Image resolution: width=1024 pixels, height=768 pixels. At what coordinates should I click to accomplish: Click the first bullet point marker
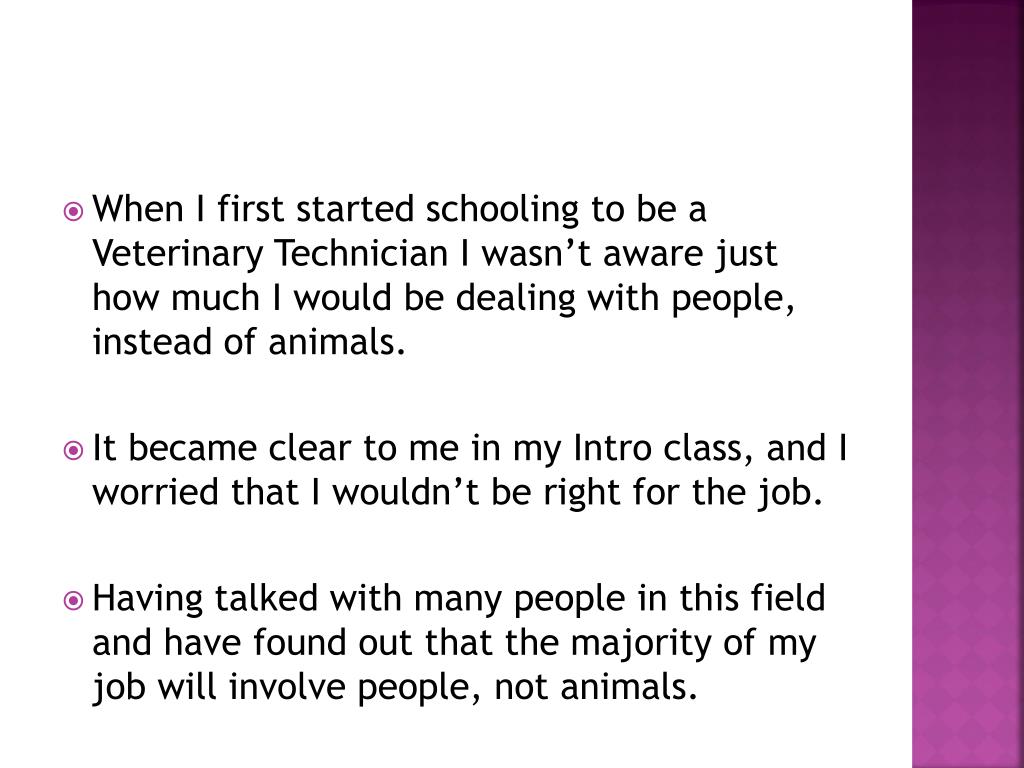pyautogui.click(x=73, y=212)
